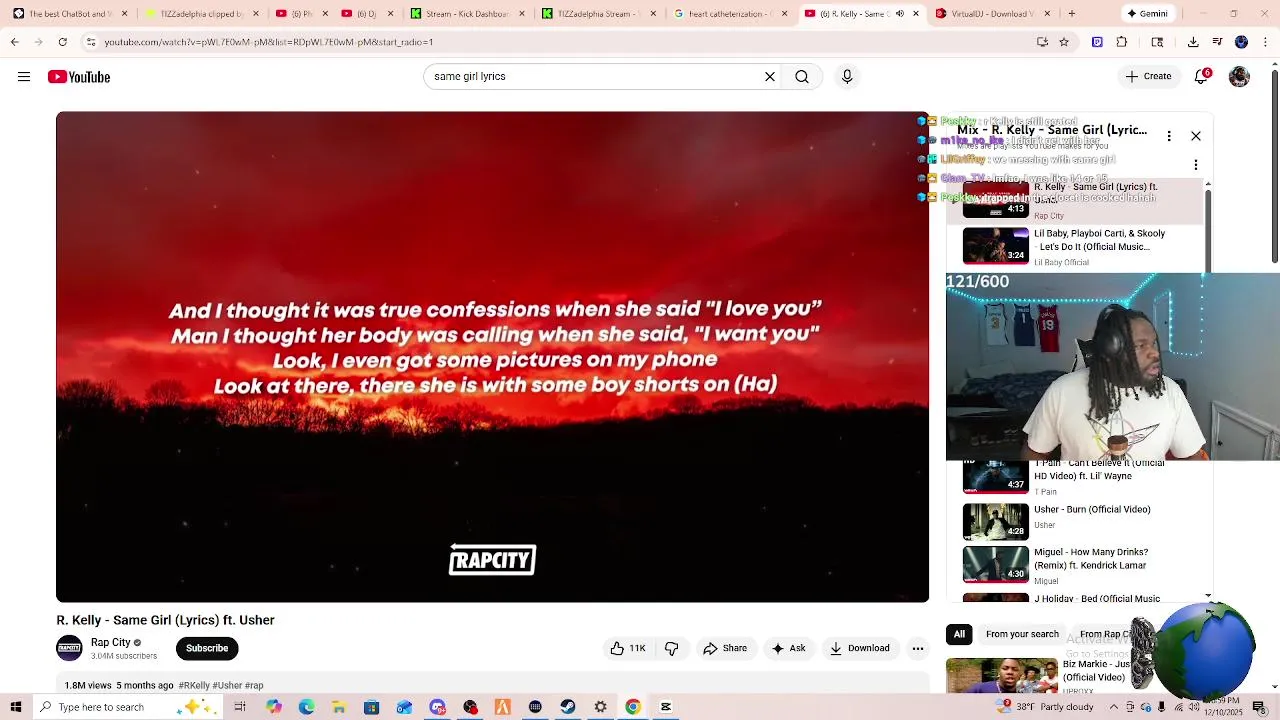The width and height of the screenshot is (1280, 720).
Task: Play Miguel How Many Drinks thumbnail
Action: pos(995,565)
